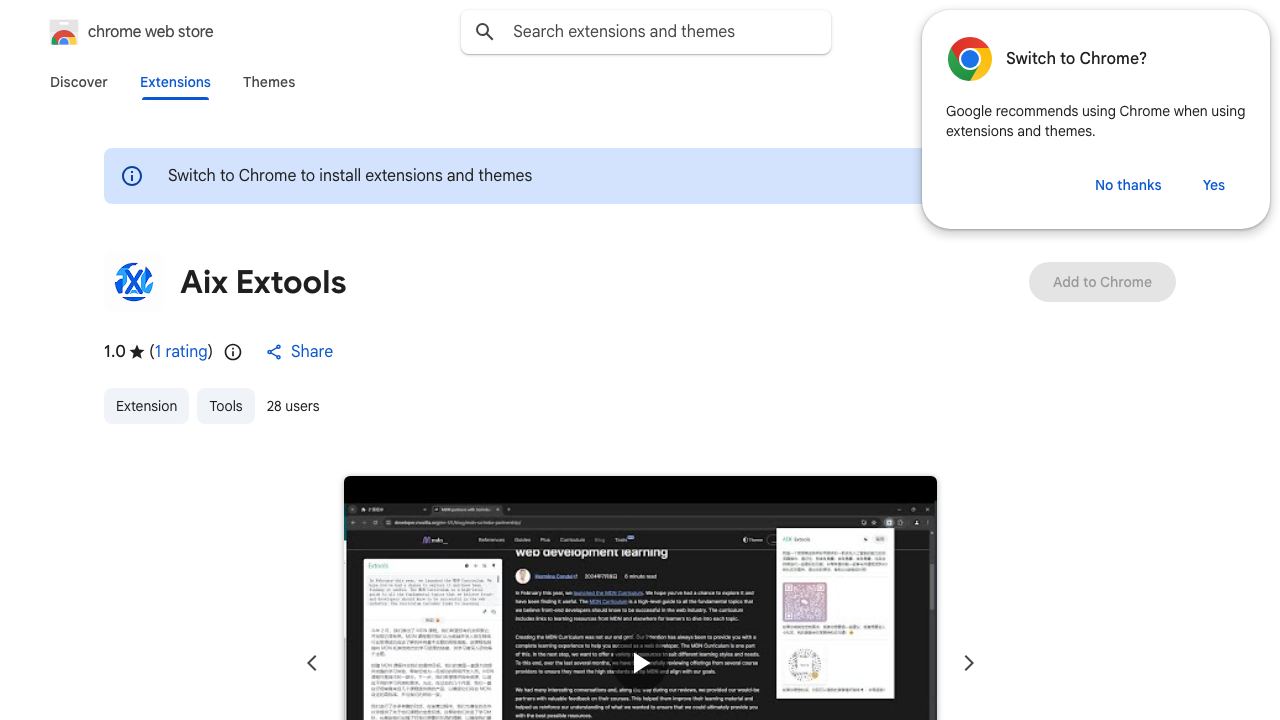Open the Discover tab
1280x720 pixels.
pyautogui.click(x=79, y=82)
